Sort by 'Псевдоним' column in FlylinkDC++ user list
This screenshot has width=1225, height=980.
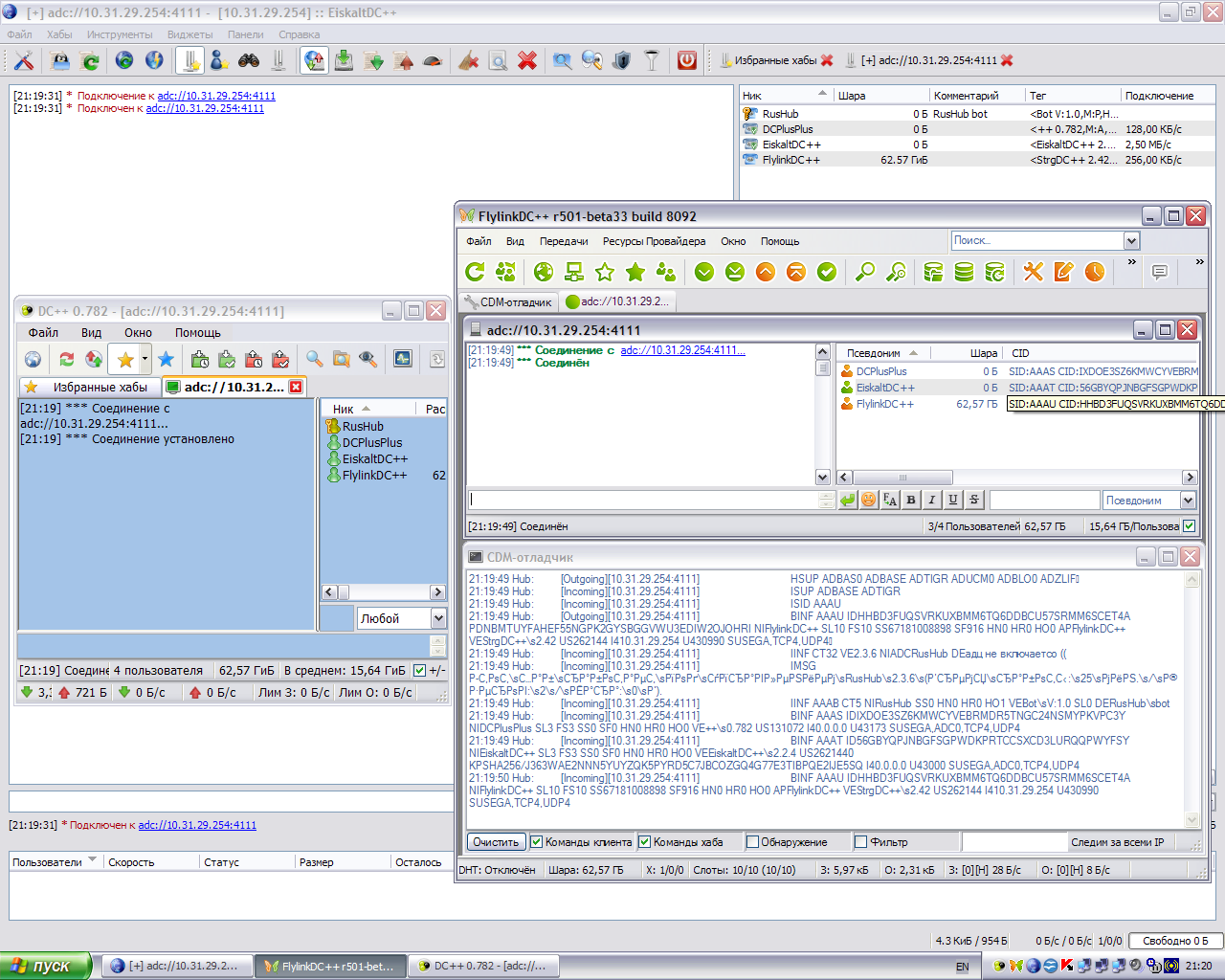882,353
